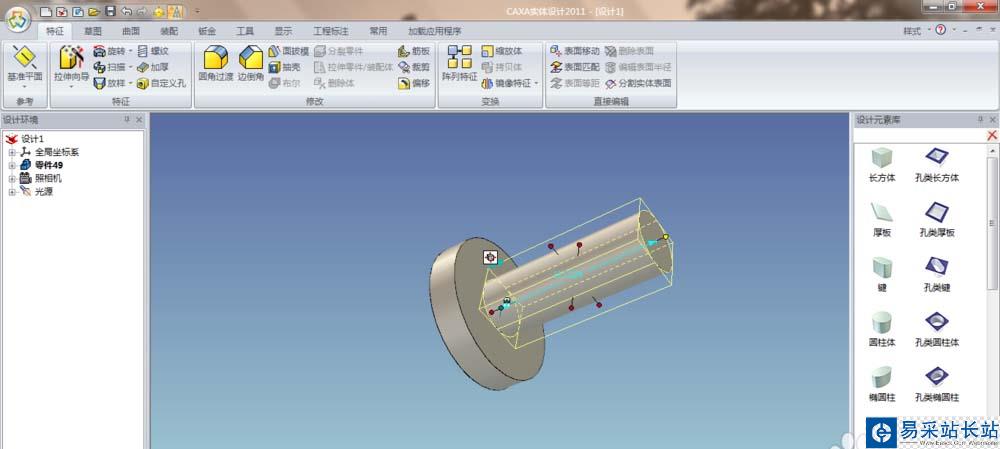Viewport: 1000px width, 449px height.
Task: Pin the 设计环境 panel
Action: (126, 120)
